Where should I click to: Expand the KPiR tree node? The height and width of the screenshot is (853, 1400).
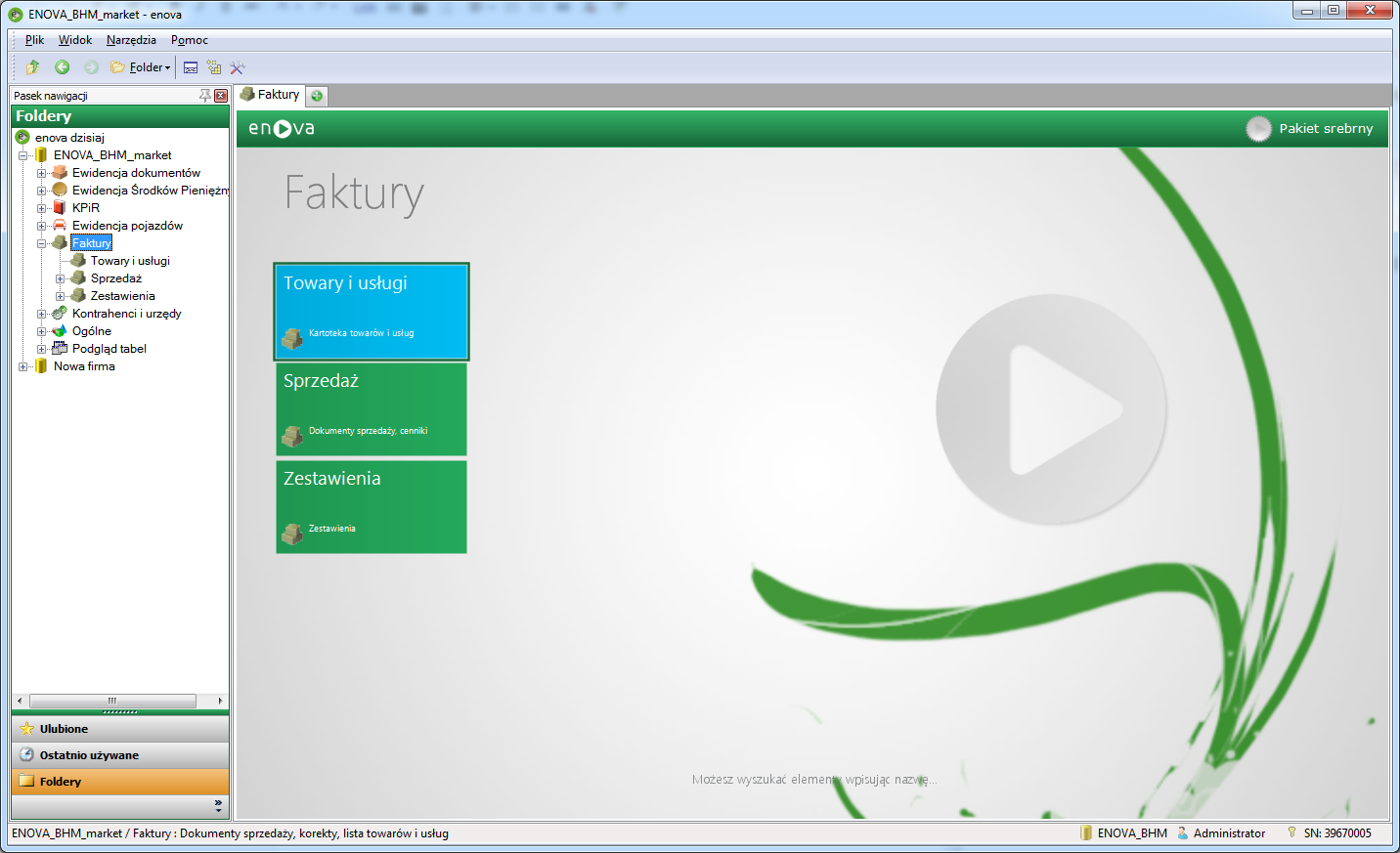41,208
